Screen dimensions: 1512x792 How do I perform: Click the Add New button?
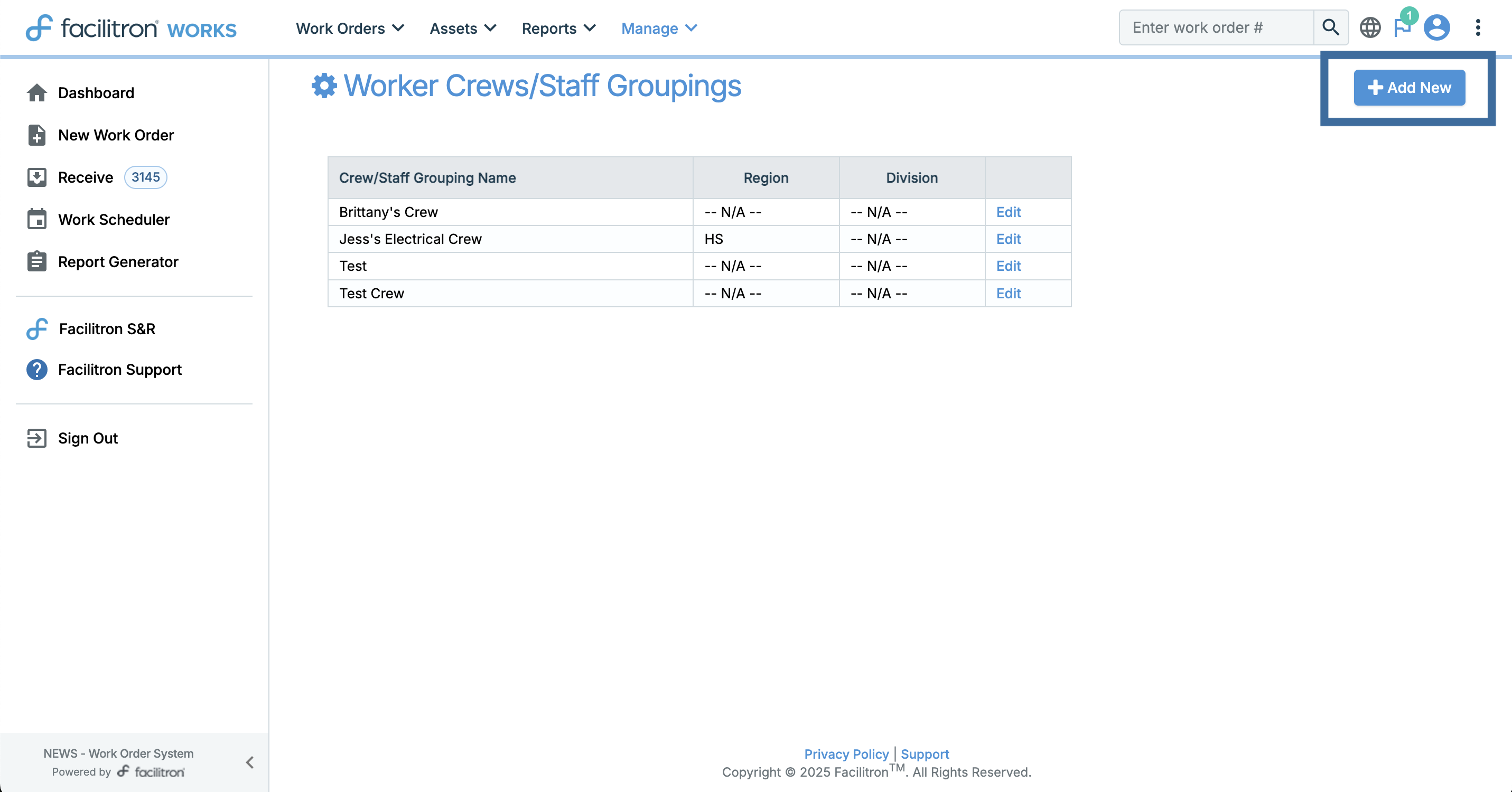(1408, 88)
